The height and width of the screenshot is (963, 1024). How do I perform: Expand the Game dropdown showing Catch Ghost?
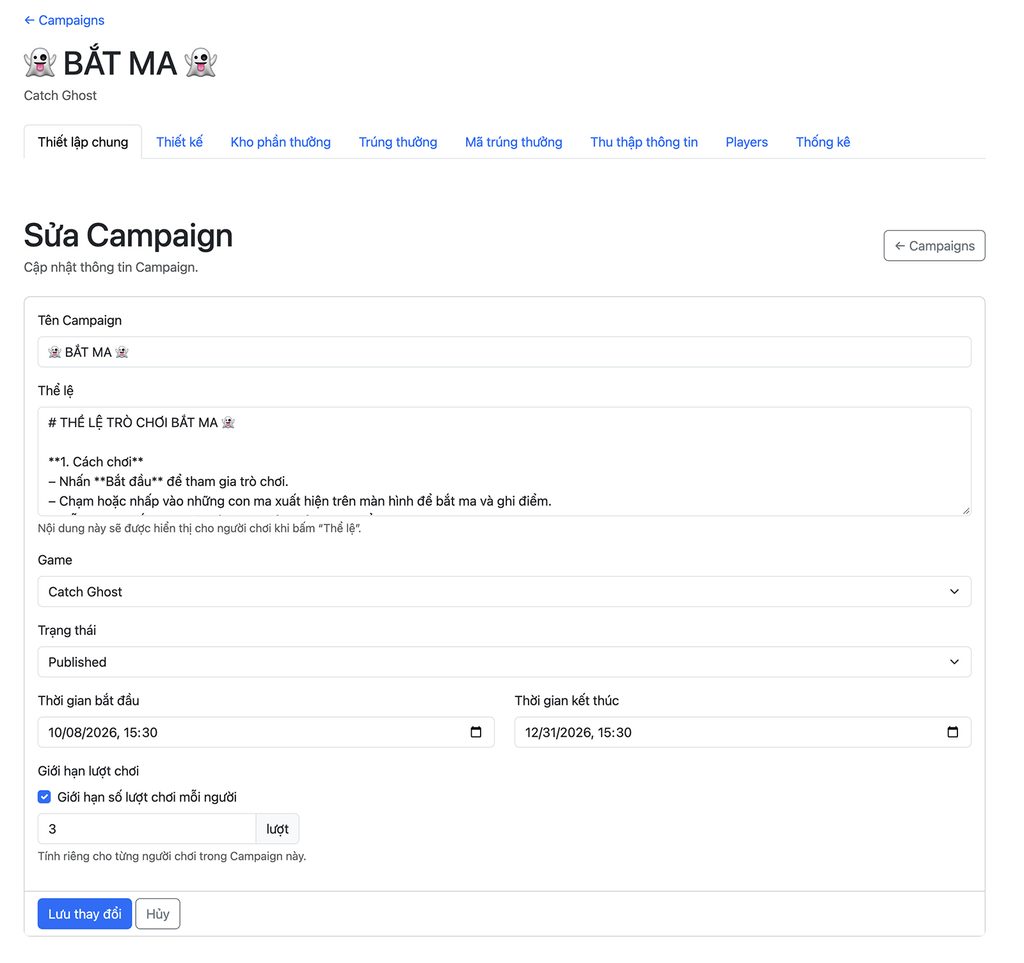[504, 592]
